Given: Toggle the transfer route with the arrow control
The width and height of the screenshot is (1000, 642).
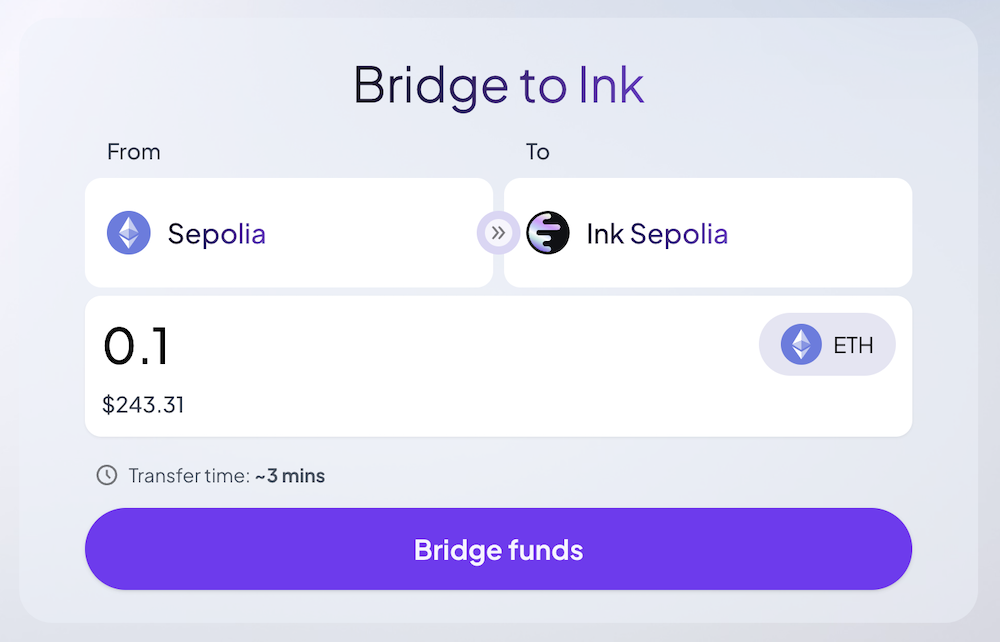Looking at the screenshot, I should [498, 232].
